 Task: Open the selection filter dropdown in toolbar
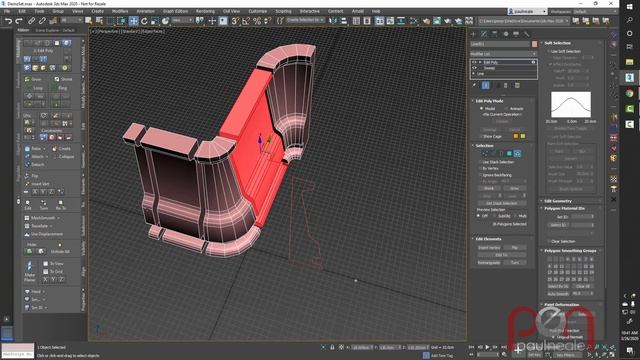(72, 20)
